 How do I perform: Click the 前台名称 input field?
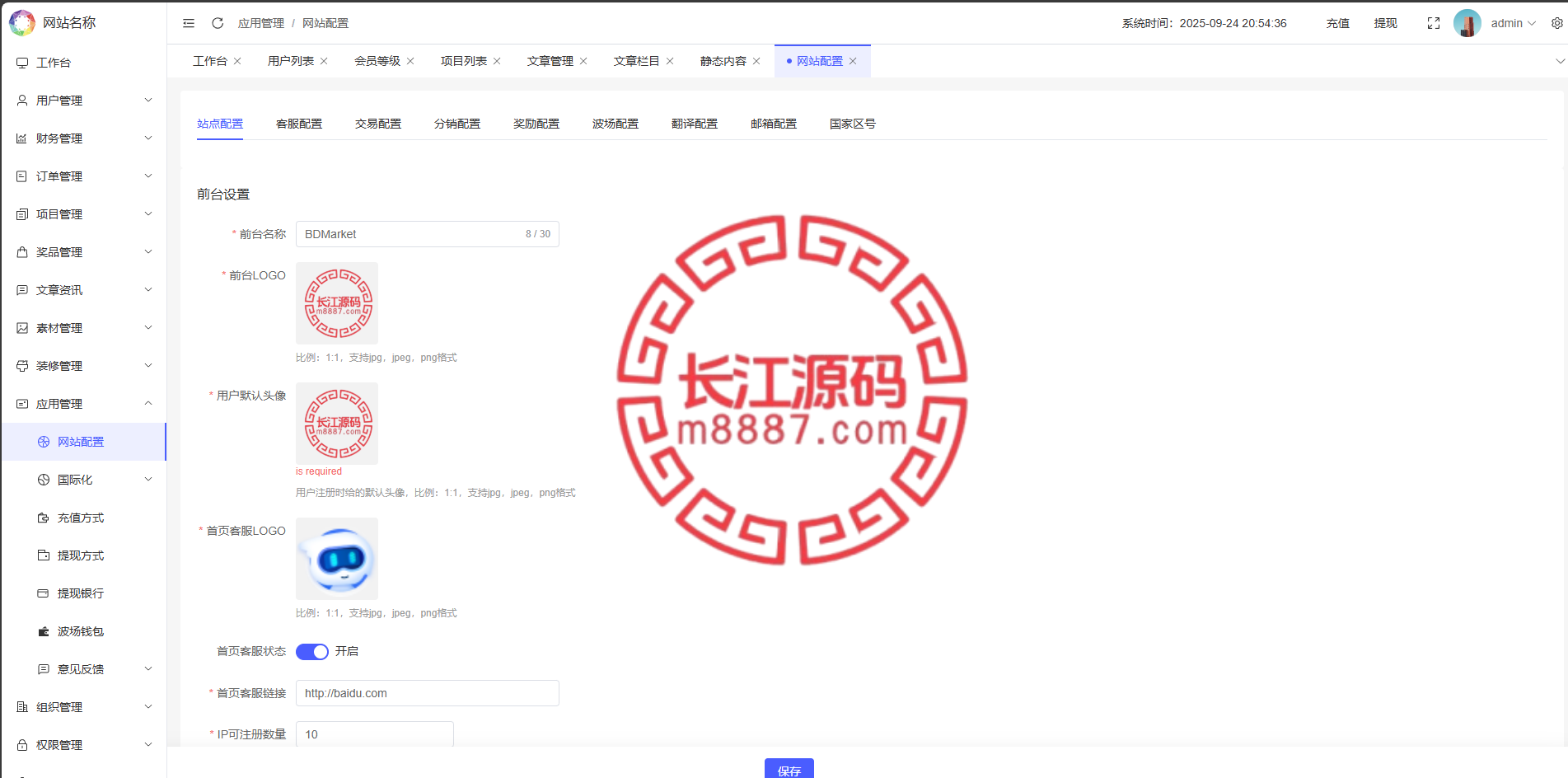(428, 234)
